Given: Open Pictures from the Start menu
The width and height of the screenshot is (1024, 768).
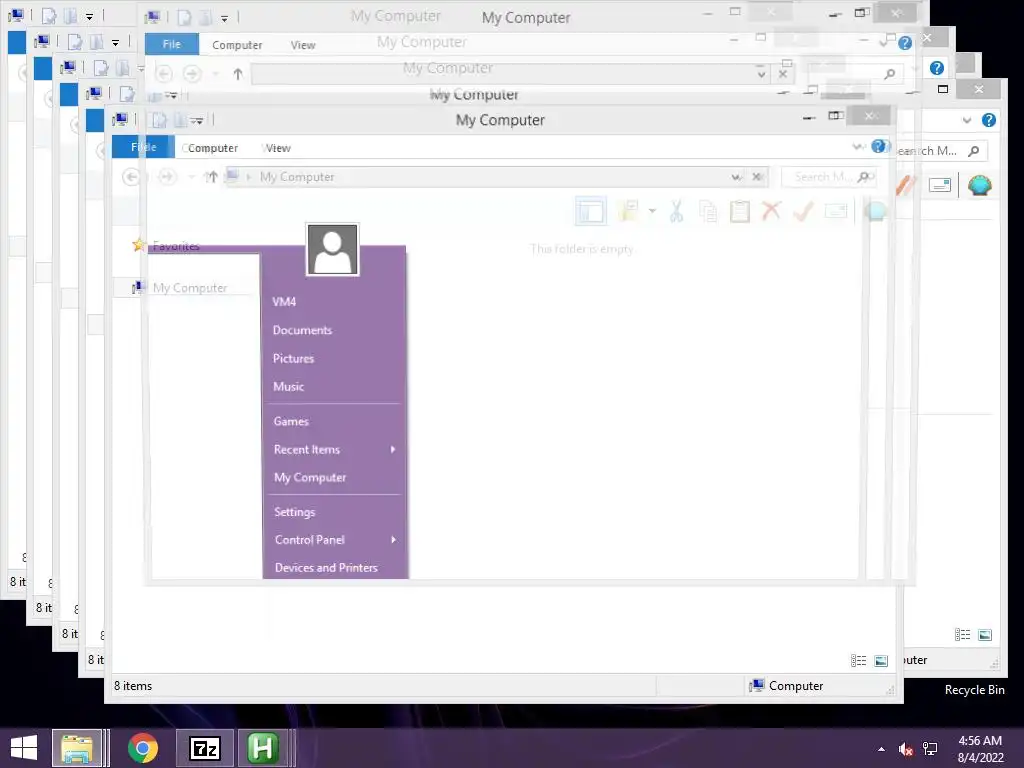Looking at the screenshot, I should [293, 359].
